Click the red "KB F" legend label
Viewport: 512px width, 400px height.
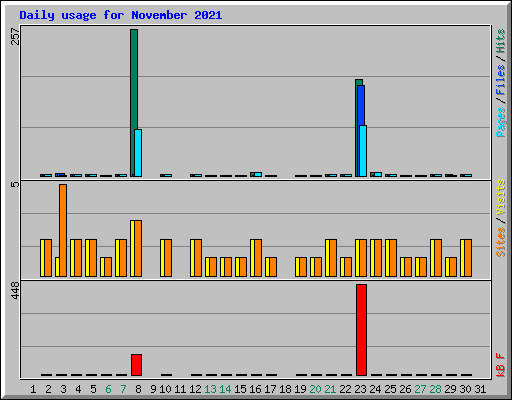[500, 365]
